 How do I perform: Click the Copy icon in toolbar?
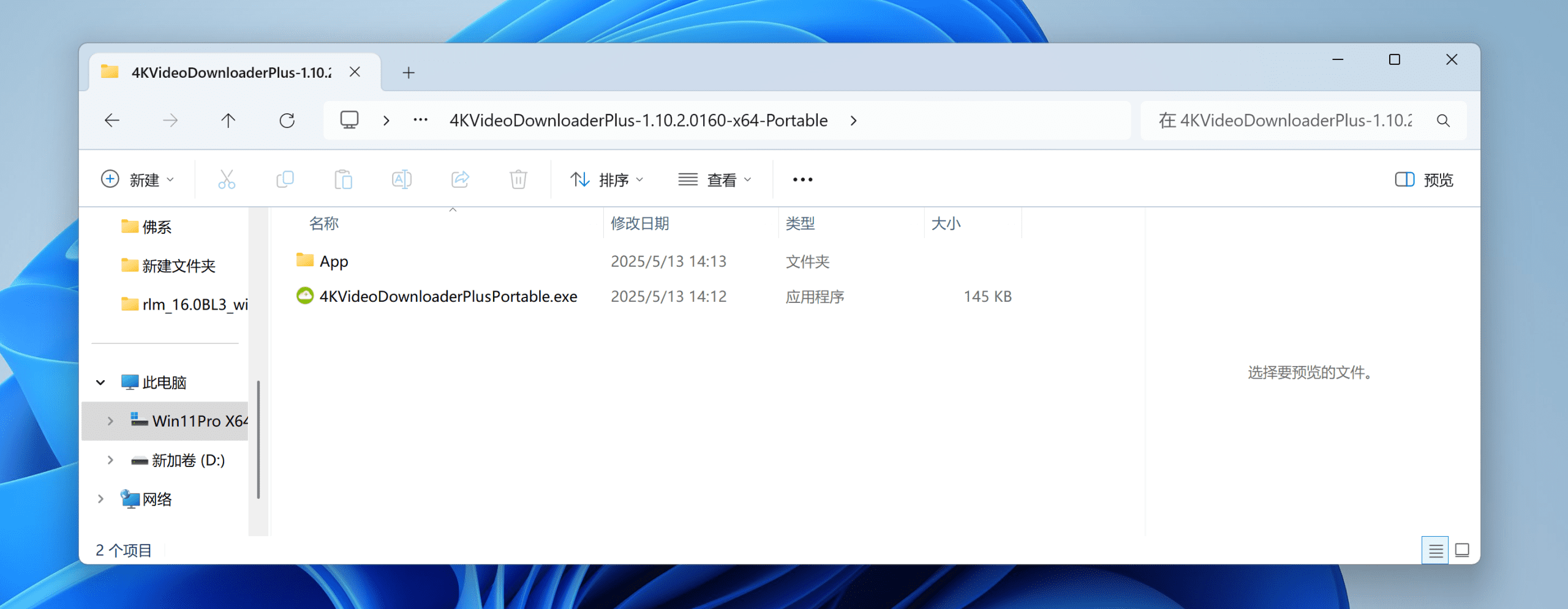pos(285,179)
